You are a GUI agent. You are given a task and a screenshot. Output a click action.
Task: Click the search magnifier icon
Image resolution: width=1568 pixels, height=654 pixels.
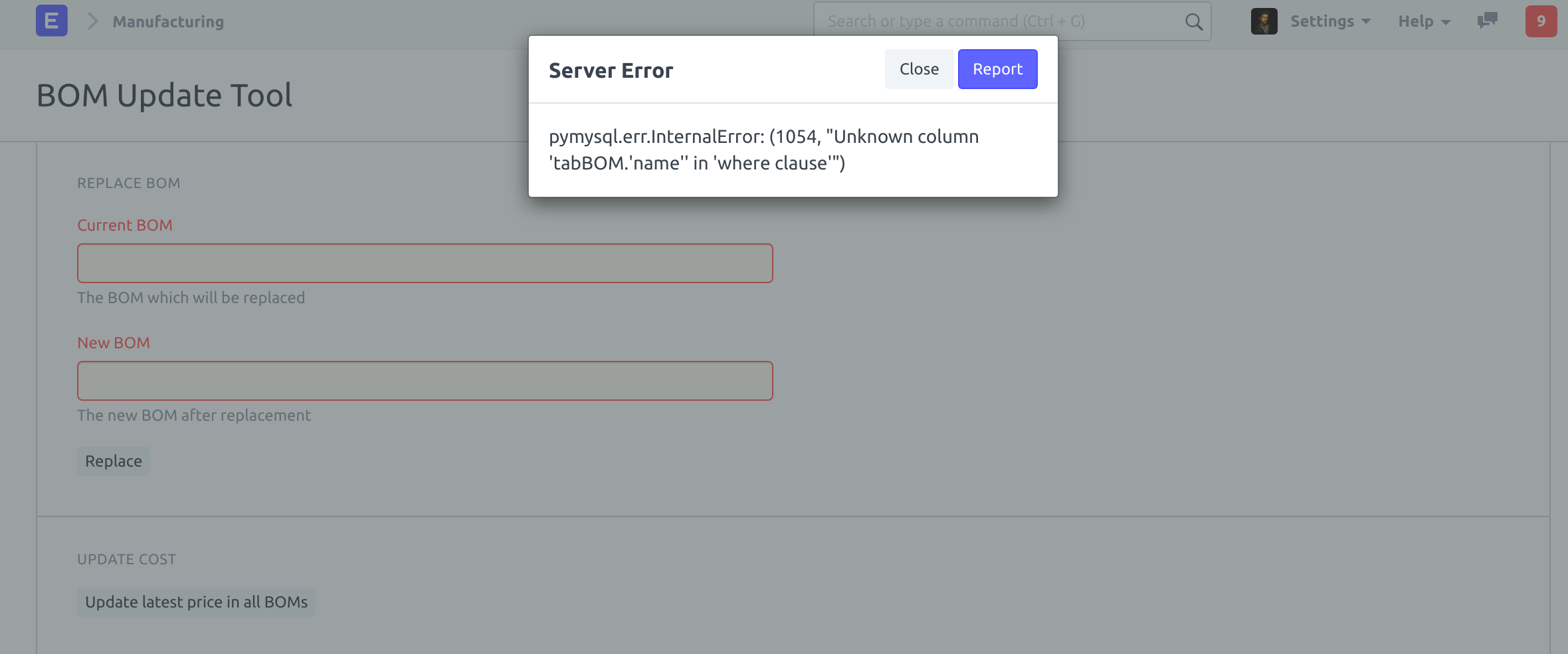click(x=1193, y=21)
